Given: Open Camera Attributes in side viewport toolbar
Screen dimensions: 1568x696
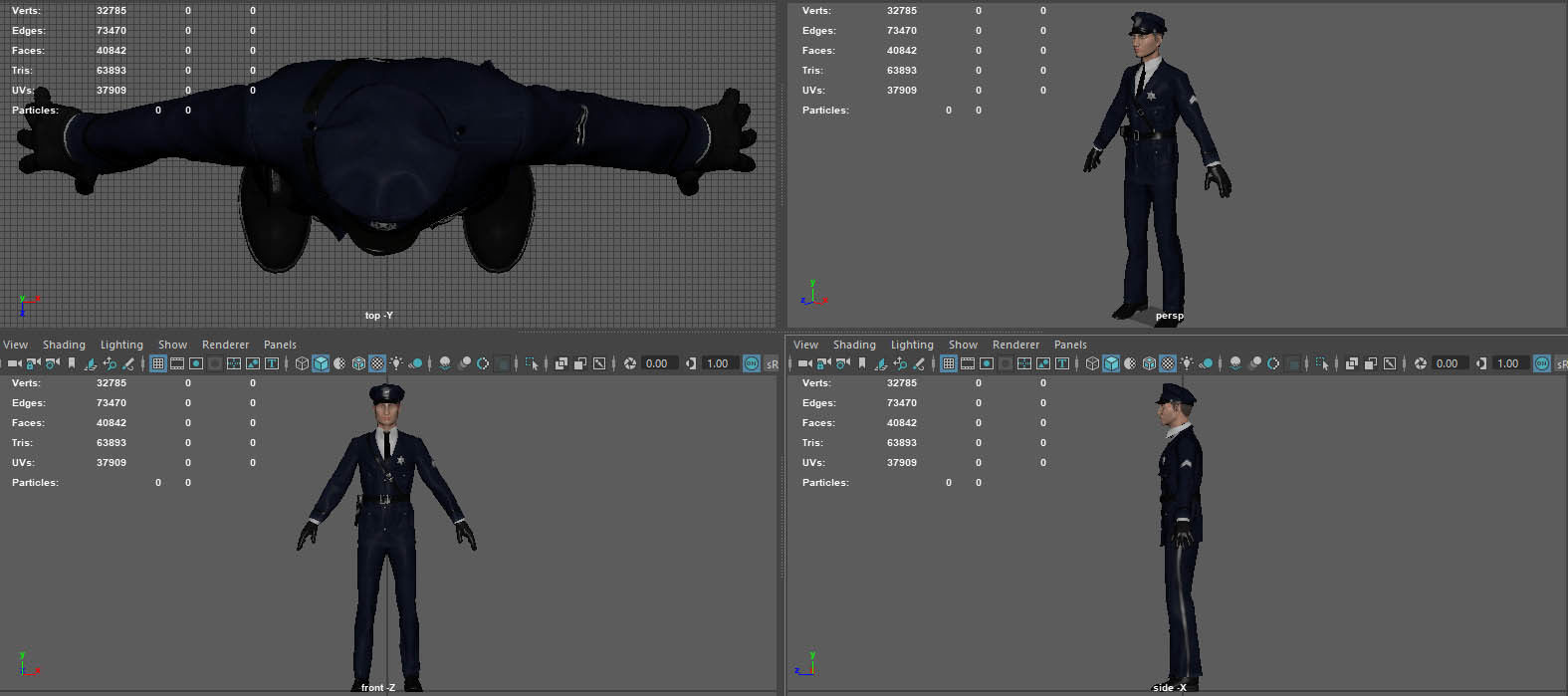Looking at the screenshot, I should [x=842, y=363].
